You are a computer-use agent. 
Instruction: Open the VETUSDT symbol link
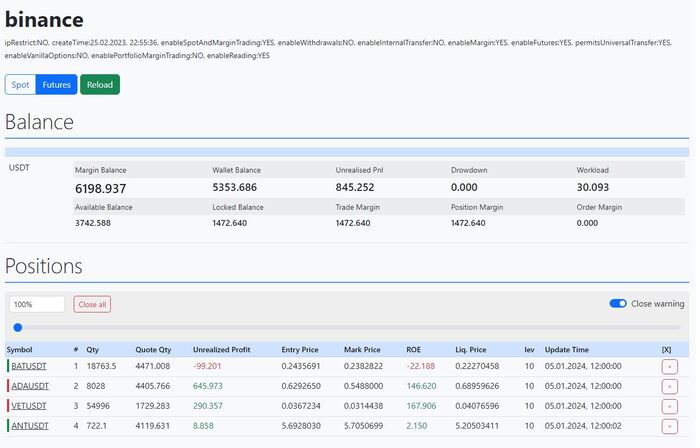(30, 406)
